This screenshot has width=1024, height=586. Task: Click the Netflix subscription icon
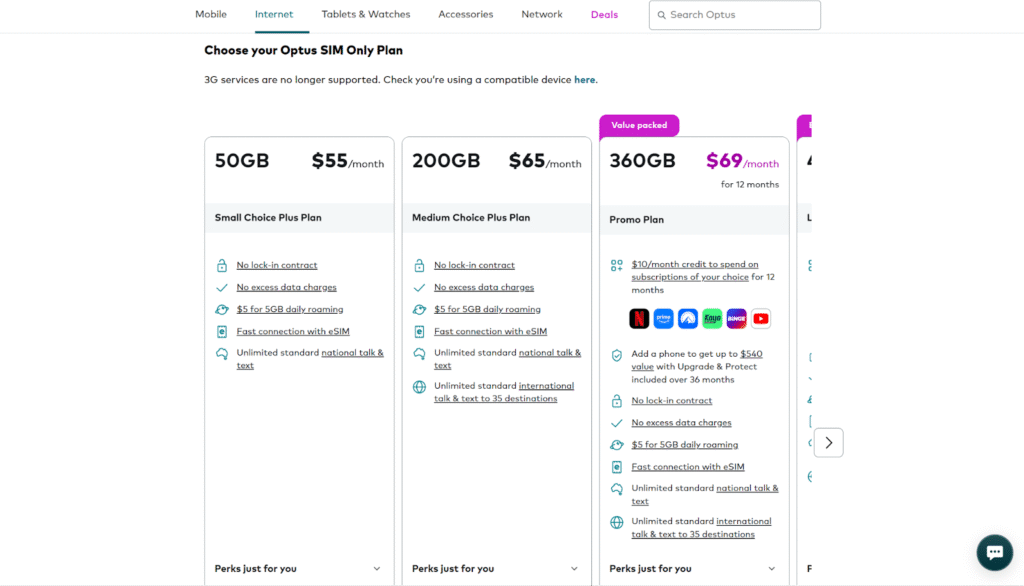click(639, 319)
